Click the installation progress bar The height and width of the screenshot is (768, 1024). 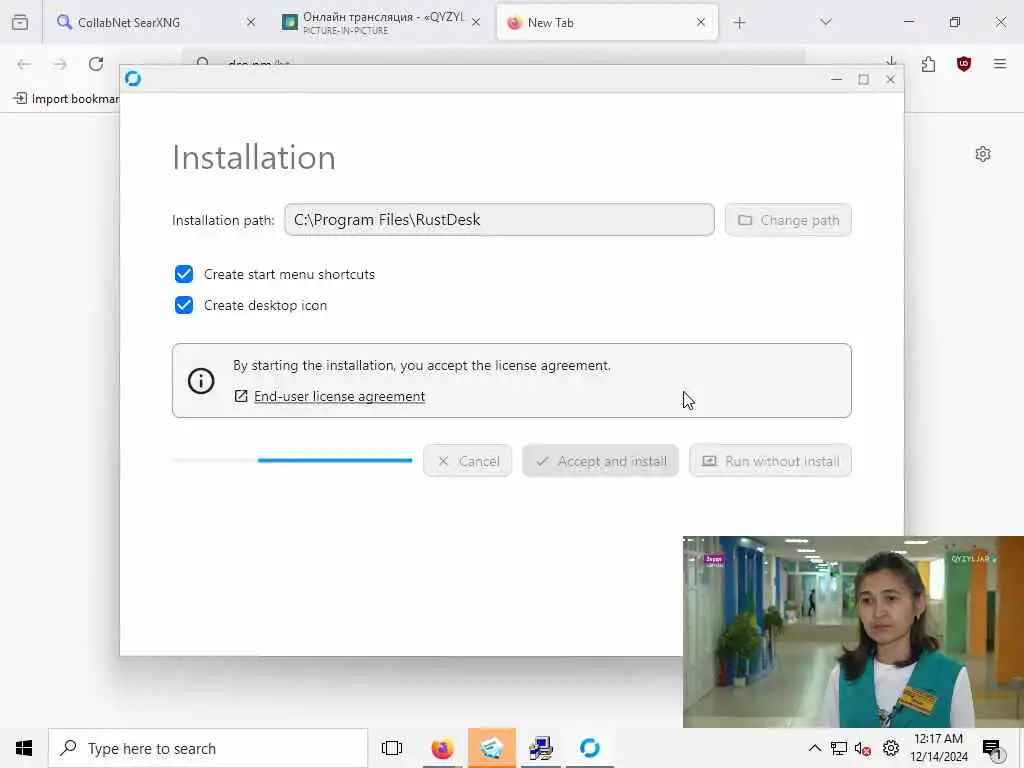(292, 460)
